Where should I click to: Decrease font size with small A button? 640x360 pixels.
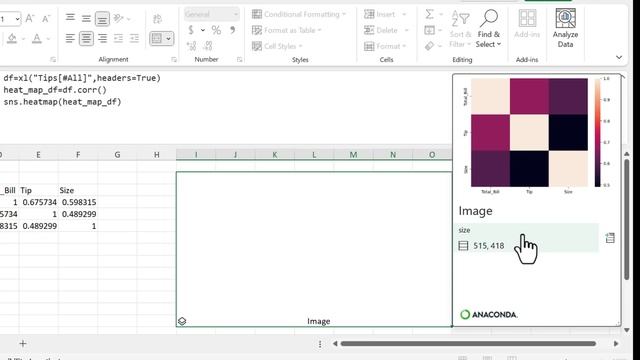click(x=46, y=18)
